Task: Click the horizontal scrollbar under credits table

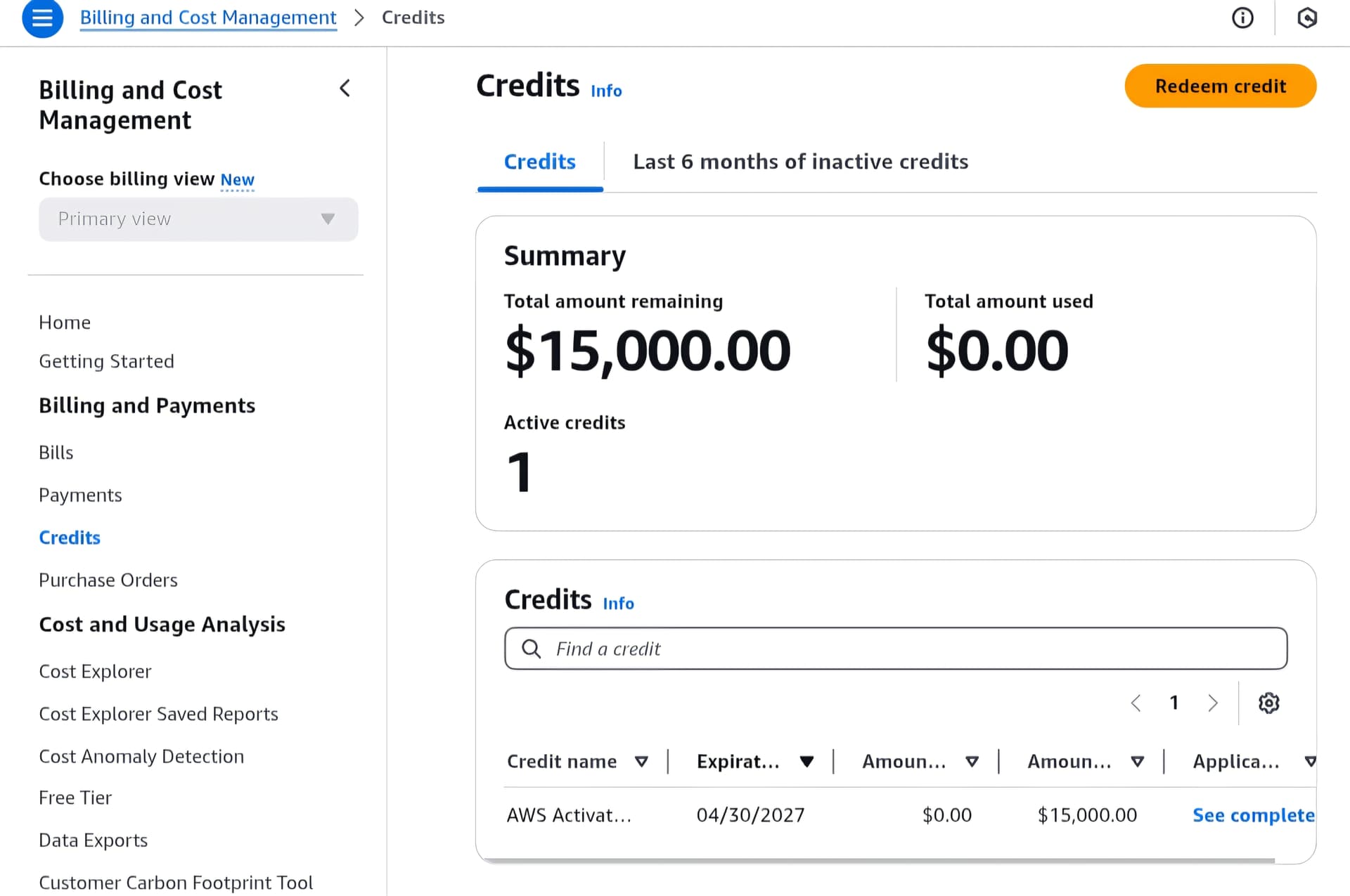Action: pos(879,860)
